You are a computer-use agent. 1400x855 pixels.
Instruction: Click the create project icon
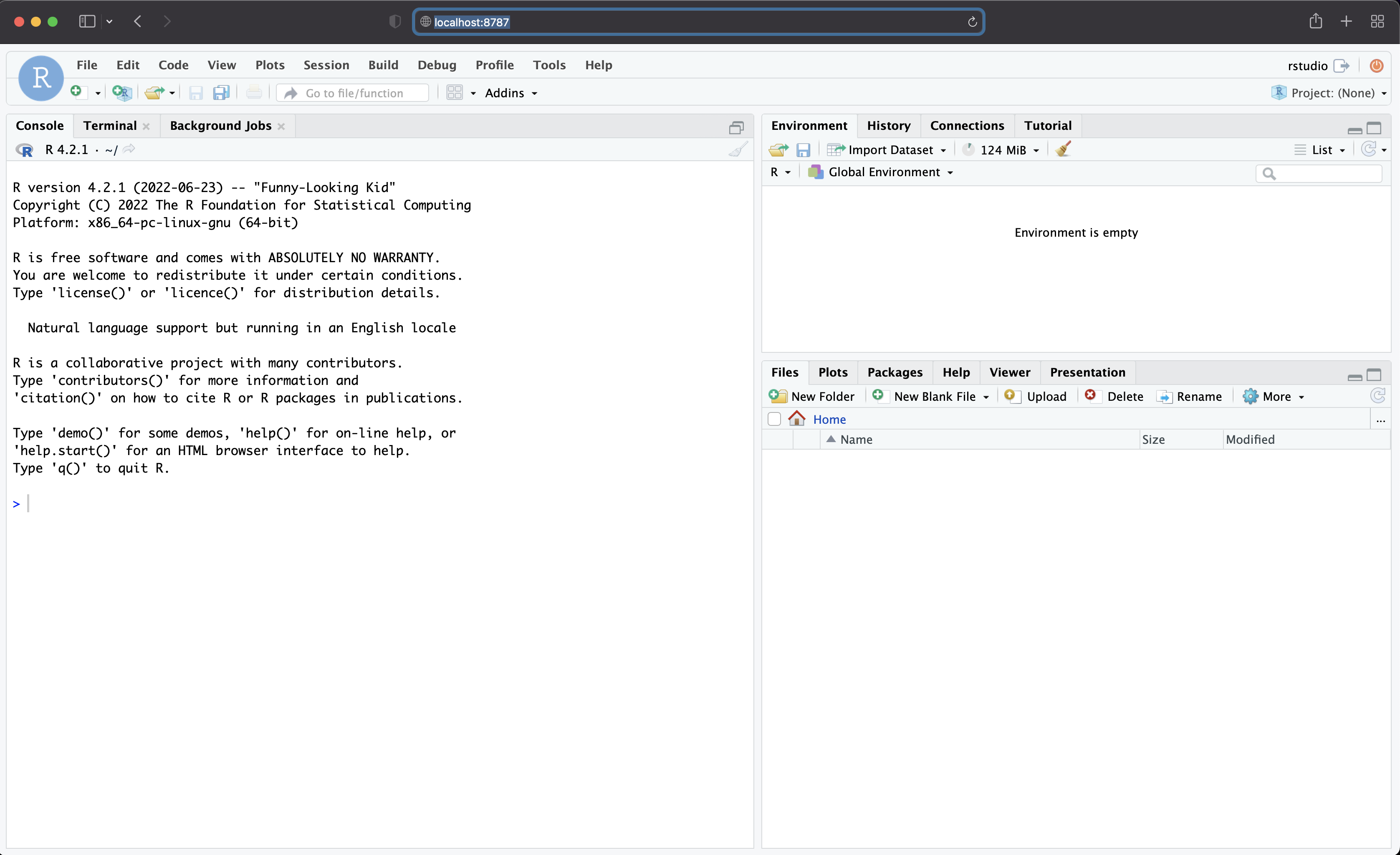[x=121, y=93]
